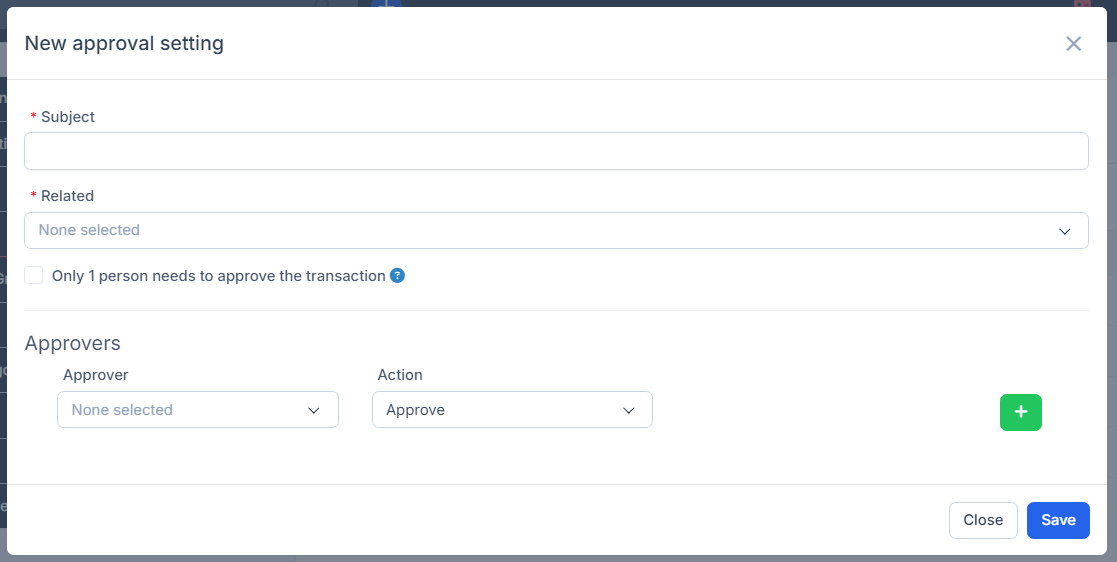
Task: Open the Action dropdown showing Approve
Action: coord(500,410)
